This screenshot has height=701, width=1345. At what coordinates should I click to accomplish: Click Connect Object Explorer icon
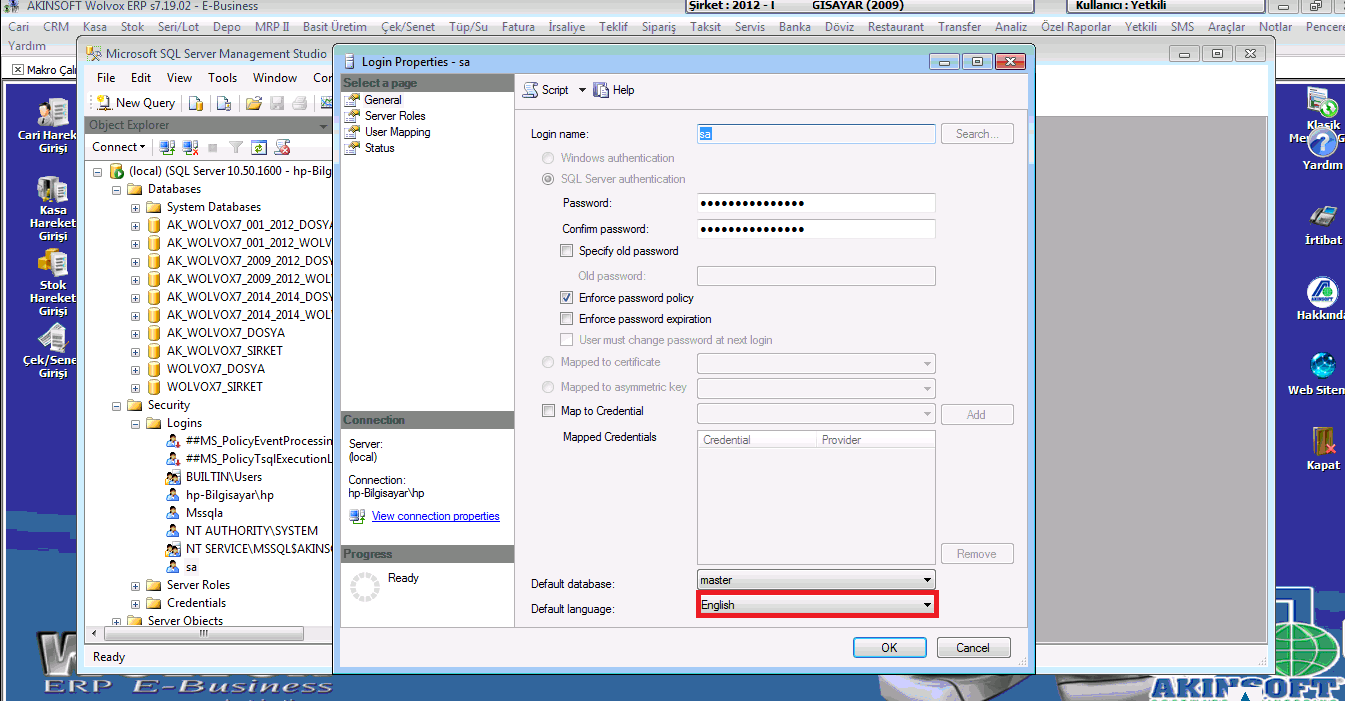pyautogui.click(x=168, y=147)
